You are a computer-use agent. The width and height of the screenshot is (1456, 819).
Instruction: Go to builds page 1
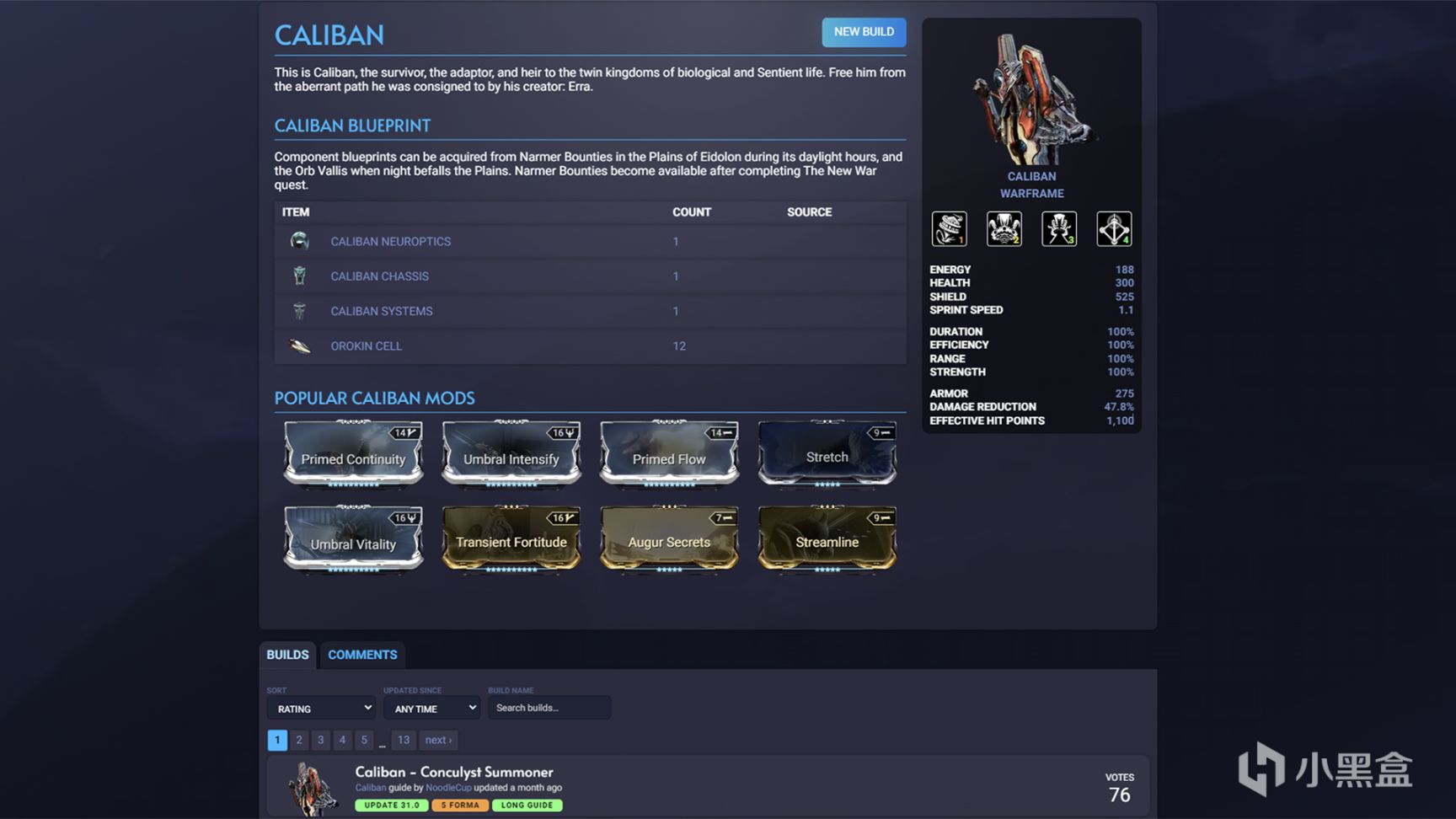pyautogui.click(x=277, y=740)
